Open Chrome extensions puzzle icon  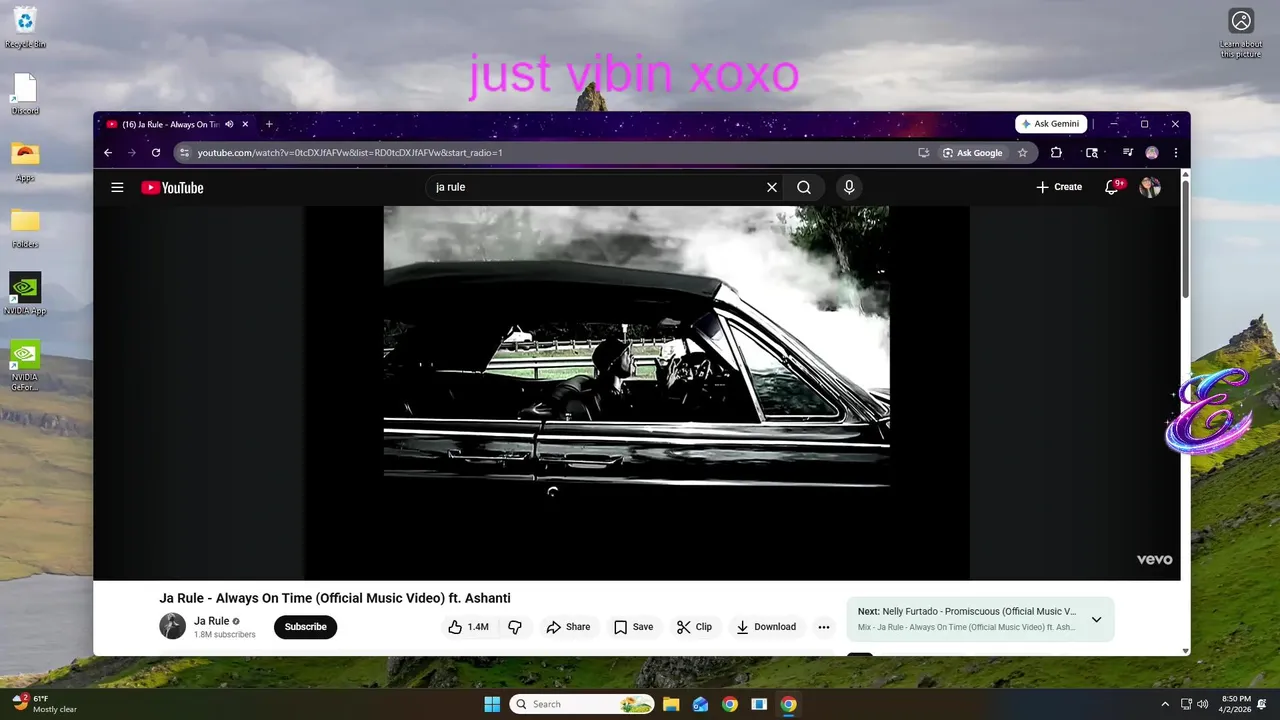(x=1056, y=153)
